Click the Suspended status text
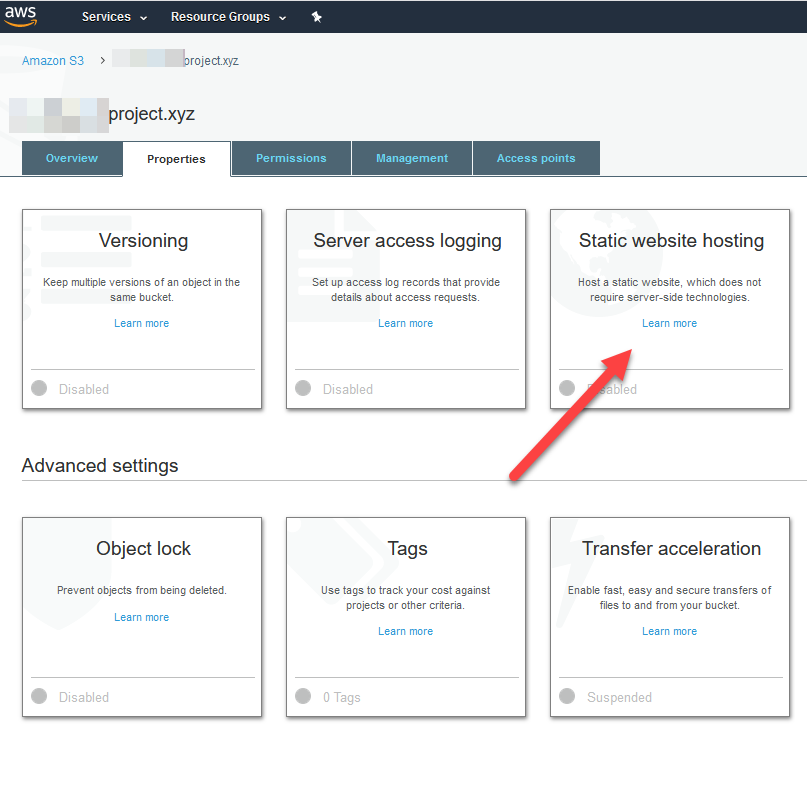 620,697
